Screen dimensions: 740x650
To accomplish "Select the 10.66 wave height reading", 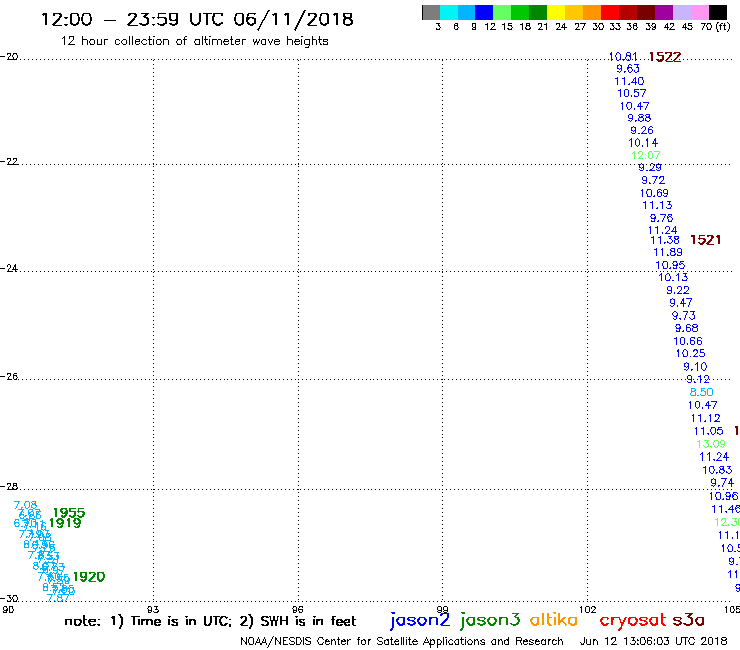I will point(688,341).
